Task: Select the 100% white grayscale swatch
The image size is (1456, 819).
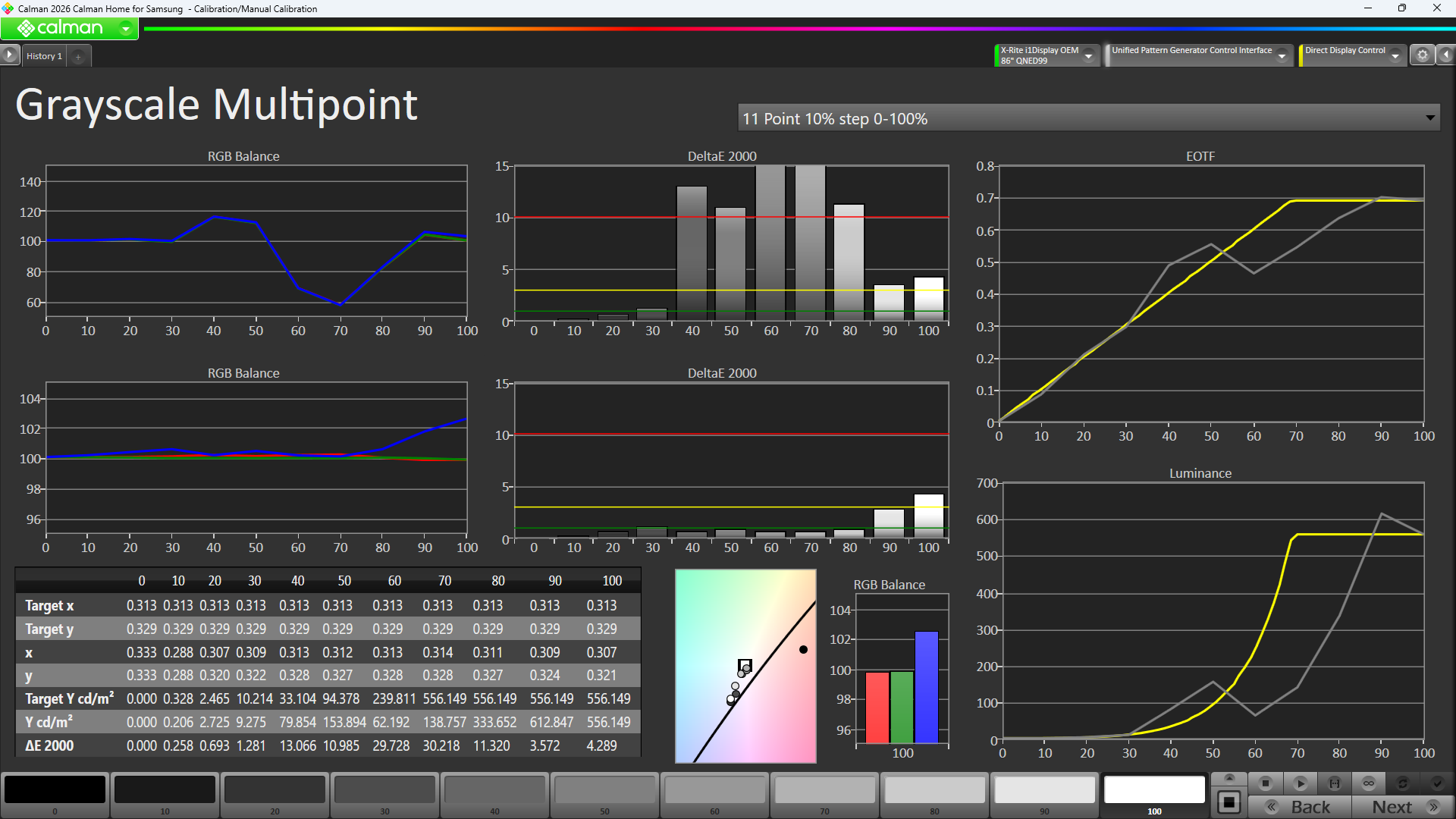Action: 1154,790
